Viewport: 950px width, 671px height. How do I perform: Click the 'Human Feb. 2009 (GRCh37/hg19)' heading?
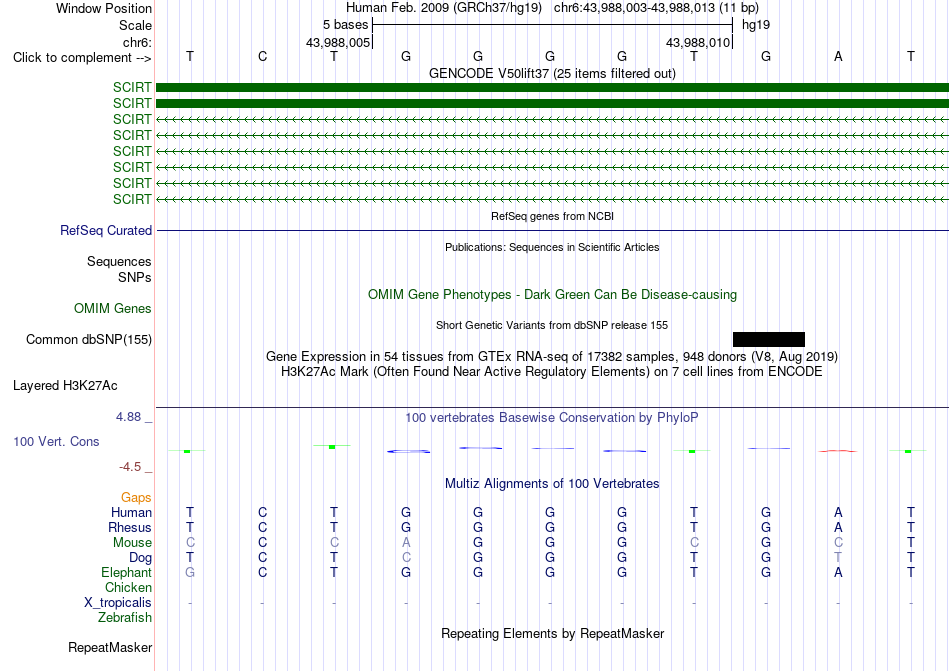tap(446, 8)
